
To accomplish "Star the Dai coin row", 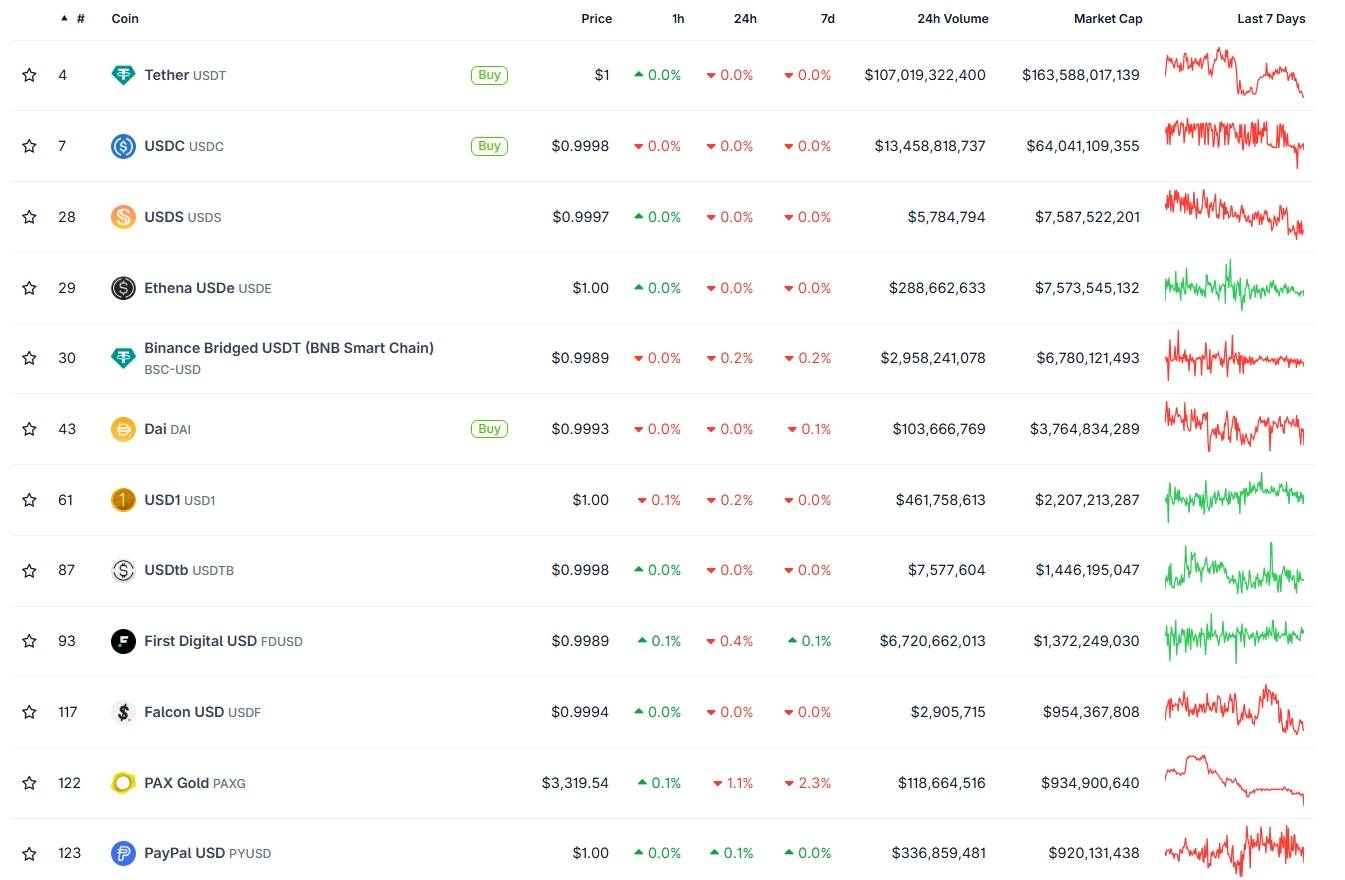I will point(29,429).
